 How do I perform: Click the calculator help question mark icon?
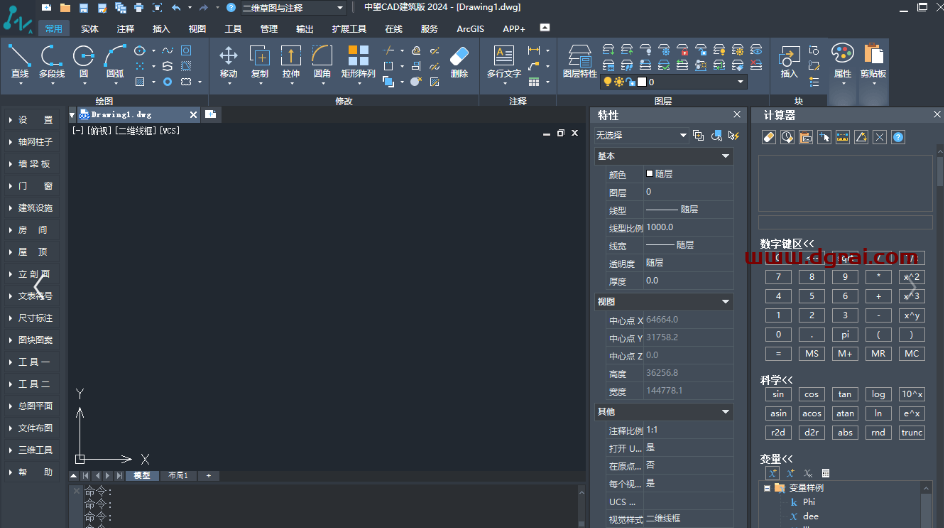(898, 137)
